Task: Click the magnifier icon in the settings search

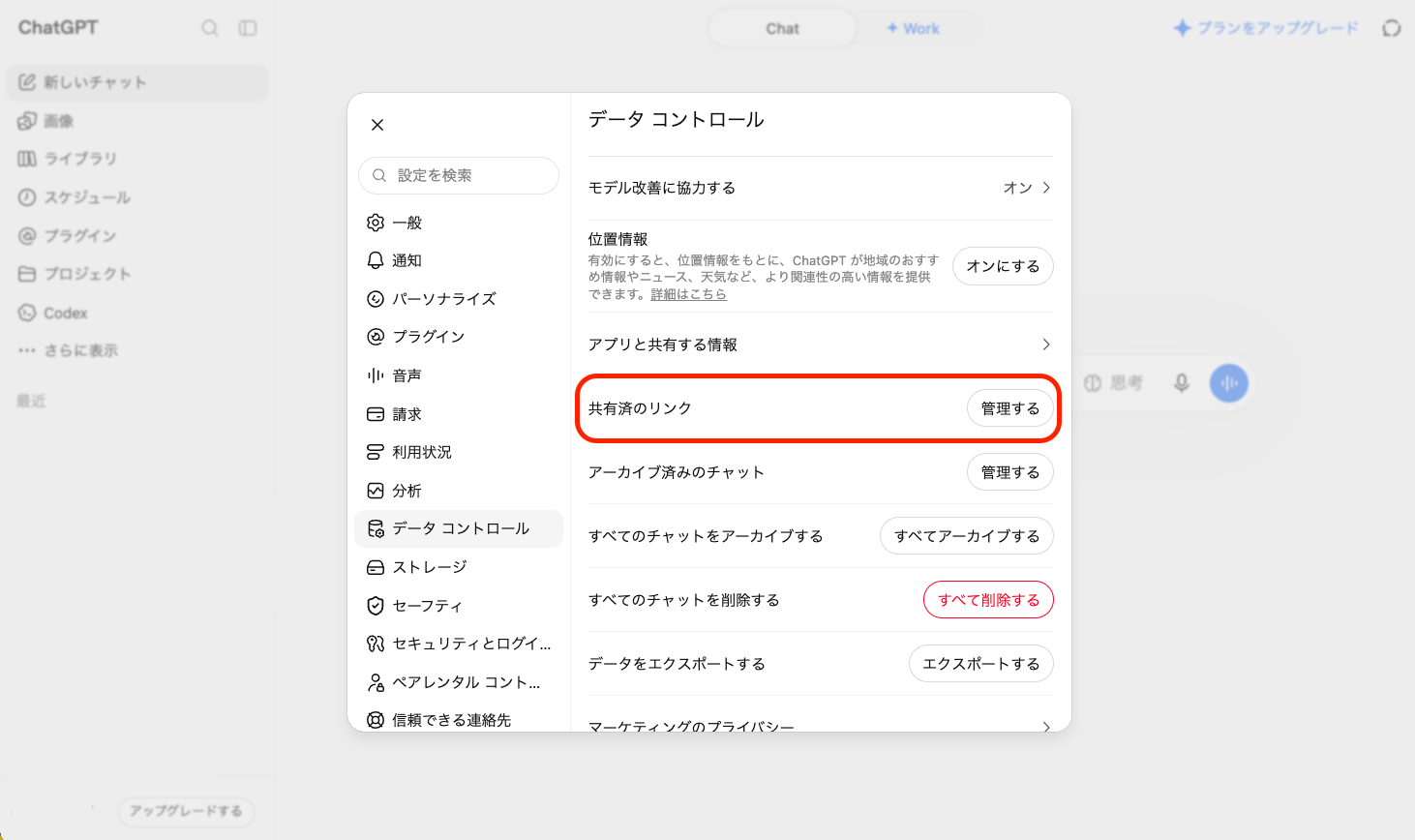Action: pyautogui.click(x=379, y=175)
